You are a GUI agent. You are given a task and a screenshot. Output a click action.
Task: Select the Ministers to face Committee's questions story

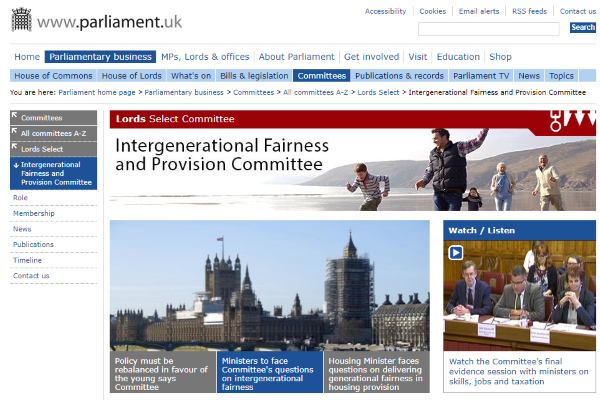[x=270, y=372]
